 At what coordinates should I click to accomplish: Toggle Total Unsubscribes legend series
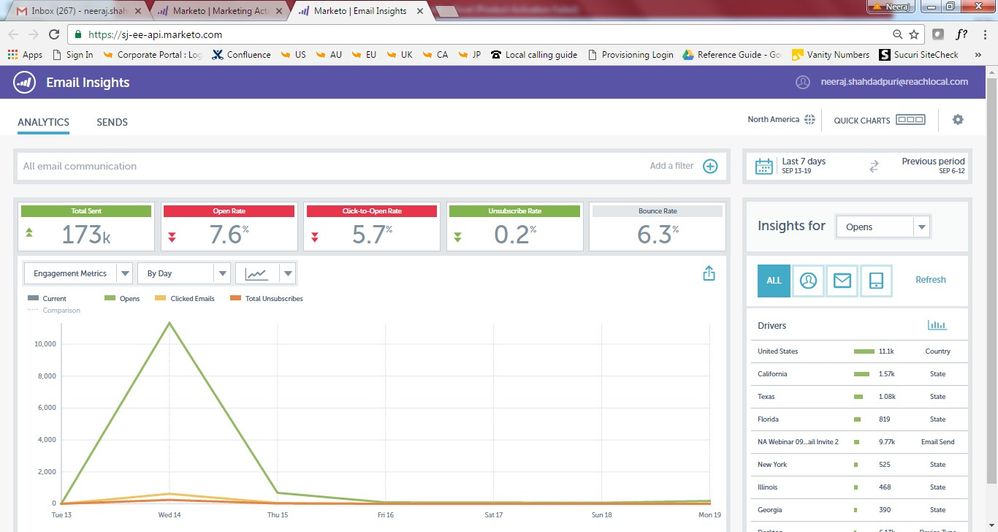click(x=265, y=298)
